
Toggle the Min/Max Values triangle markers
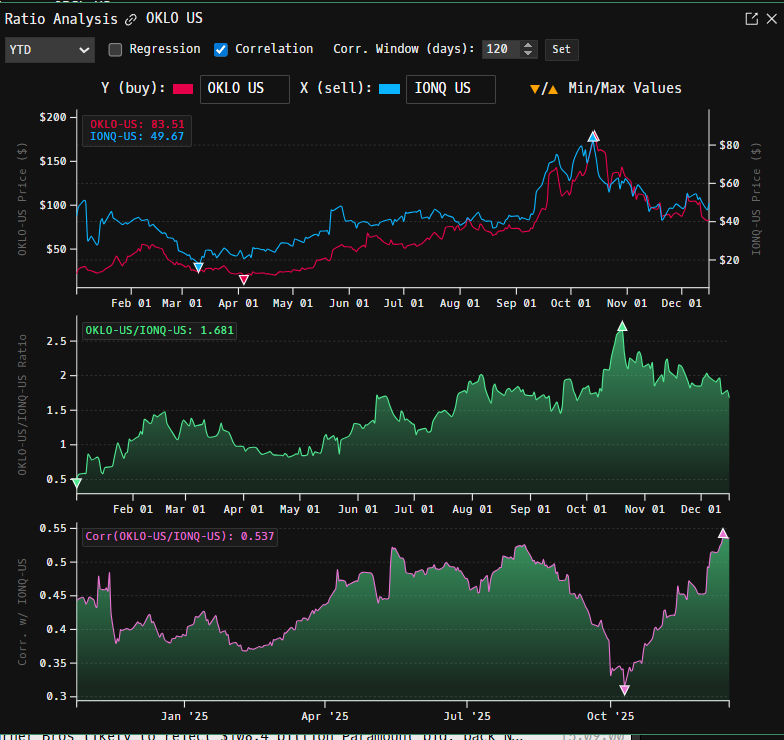coord(544,90)
